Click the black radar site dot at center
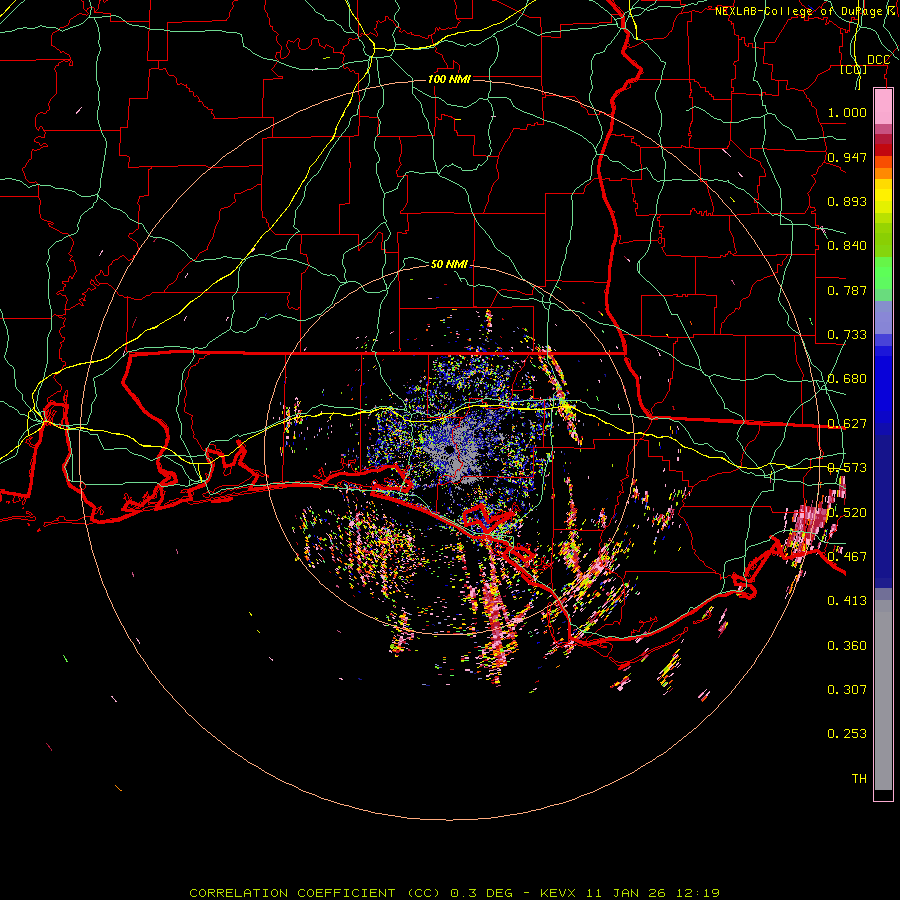The image size is (900, 900). click(x=449, y=450)
